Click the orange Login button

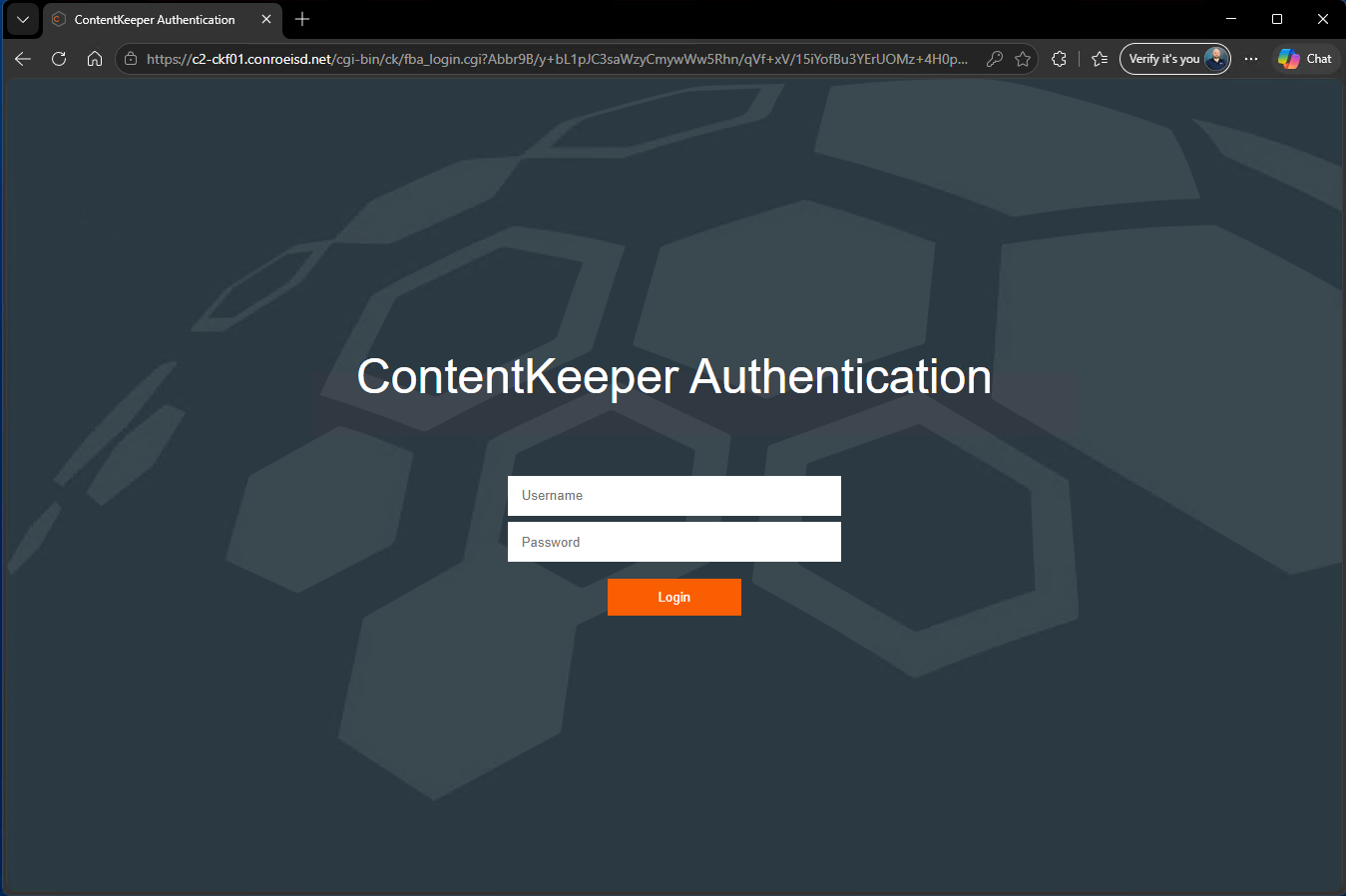click(x=674, y=597)
